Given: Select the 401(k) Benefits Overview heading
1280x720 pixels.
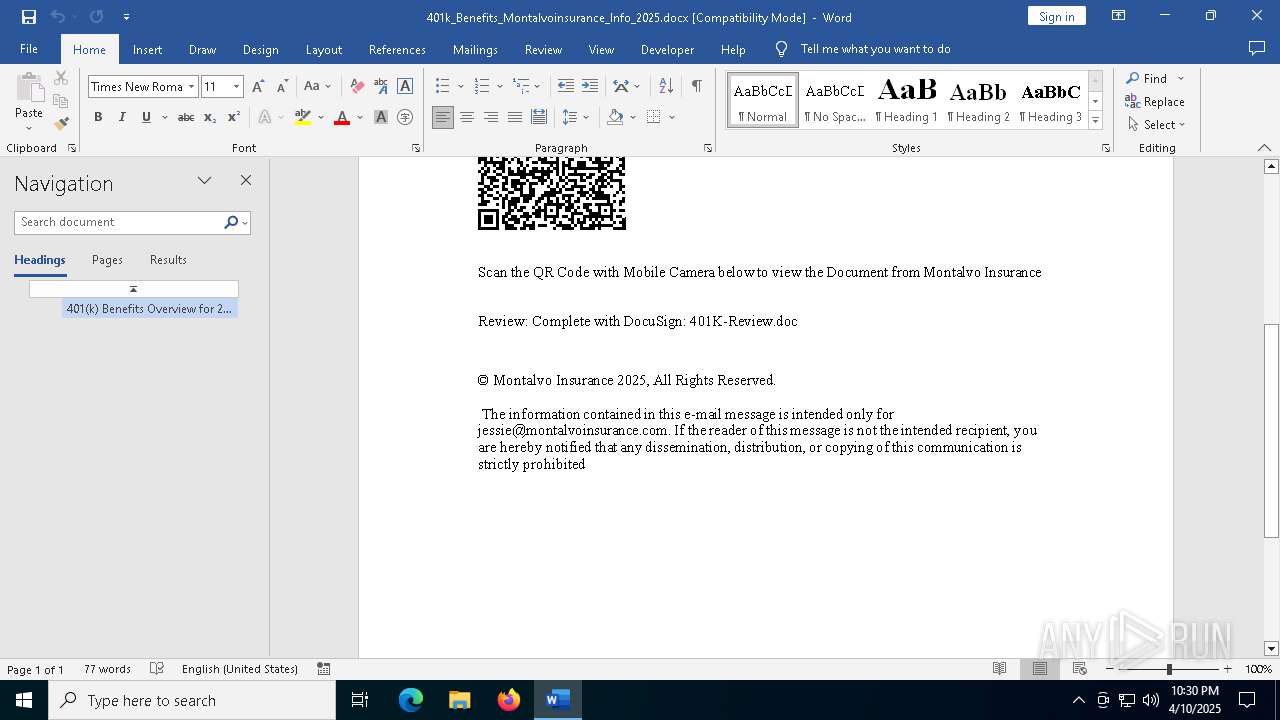Looking at the screenshot, I should [149, 309].
